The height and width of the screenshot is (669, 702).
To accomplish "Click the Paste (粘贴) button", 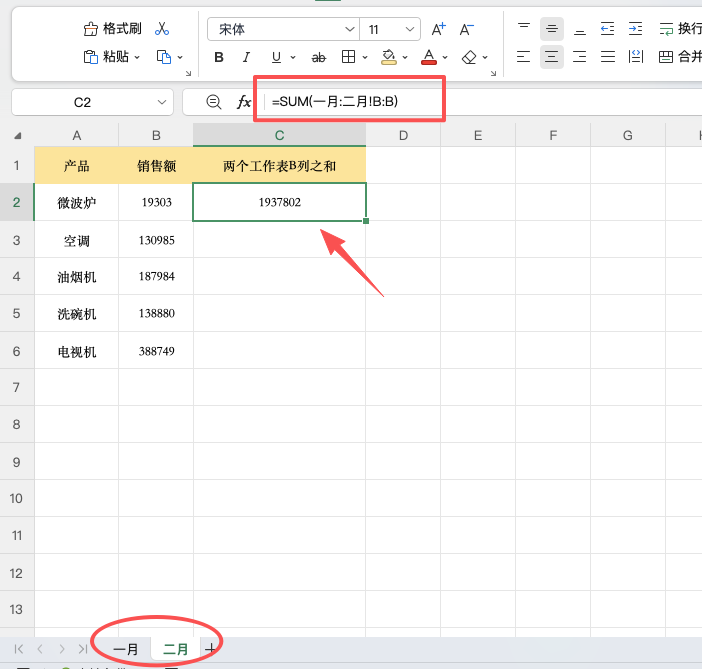I will [x=107, y=57].
